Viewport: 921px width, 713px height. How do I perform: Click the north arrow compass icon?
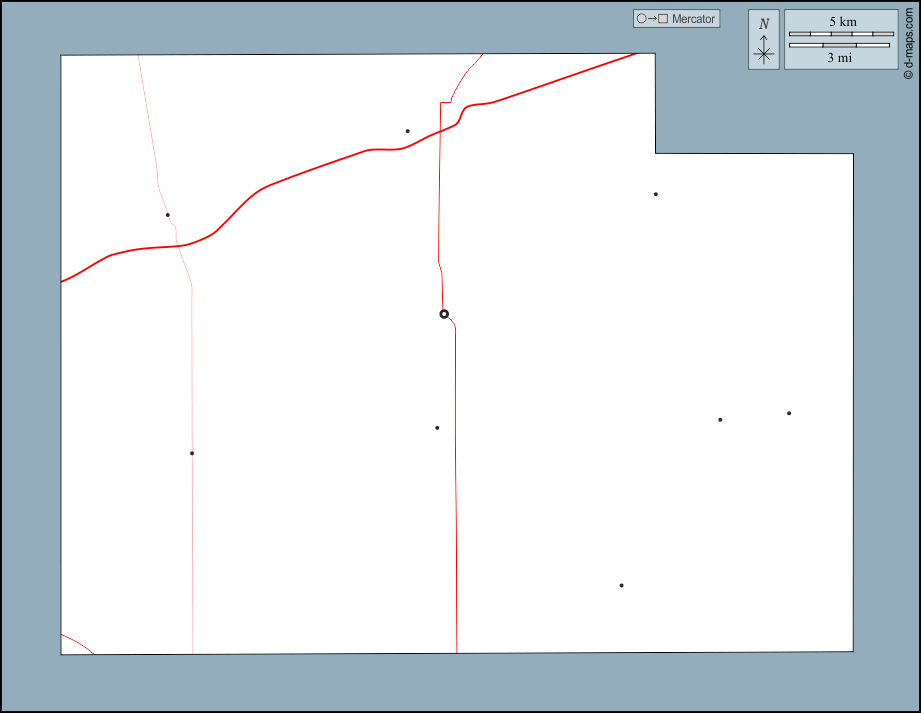point(764,40)
